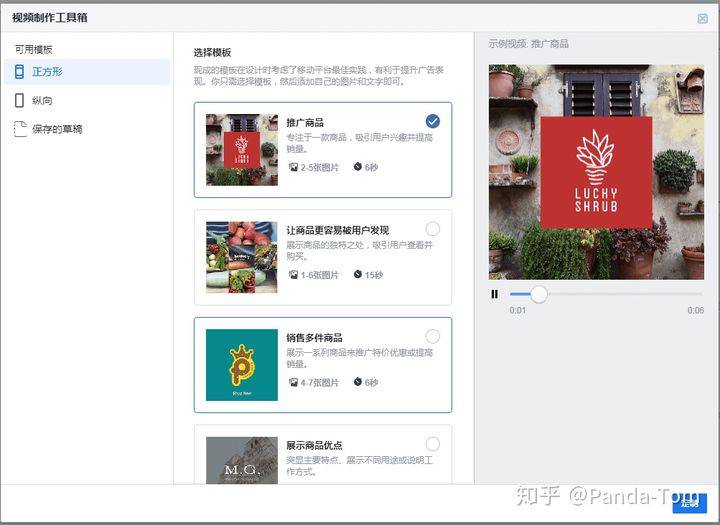Click the phone icon beside 正方形
Screen dimensions: 720x525
pos(19,71)
